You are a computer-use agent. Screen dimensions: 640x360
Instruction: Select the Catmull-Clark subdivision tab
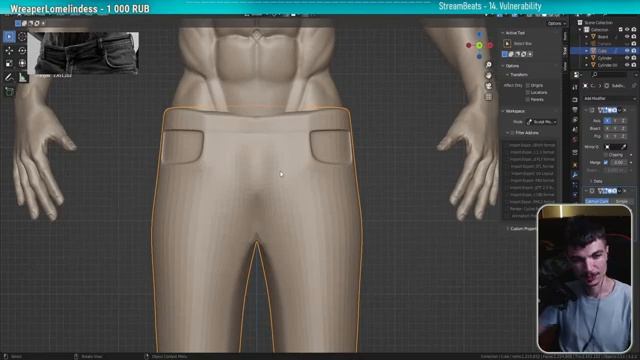pos(597,202)
